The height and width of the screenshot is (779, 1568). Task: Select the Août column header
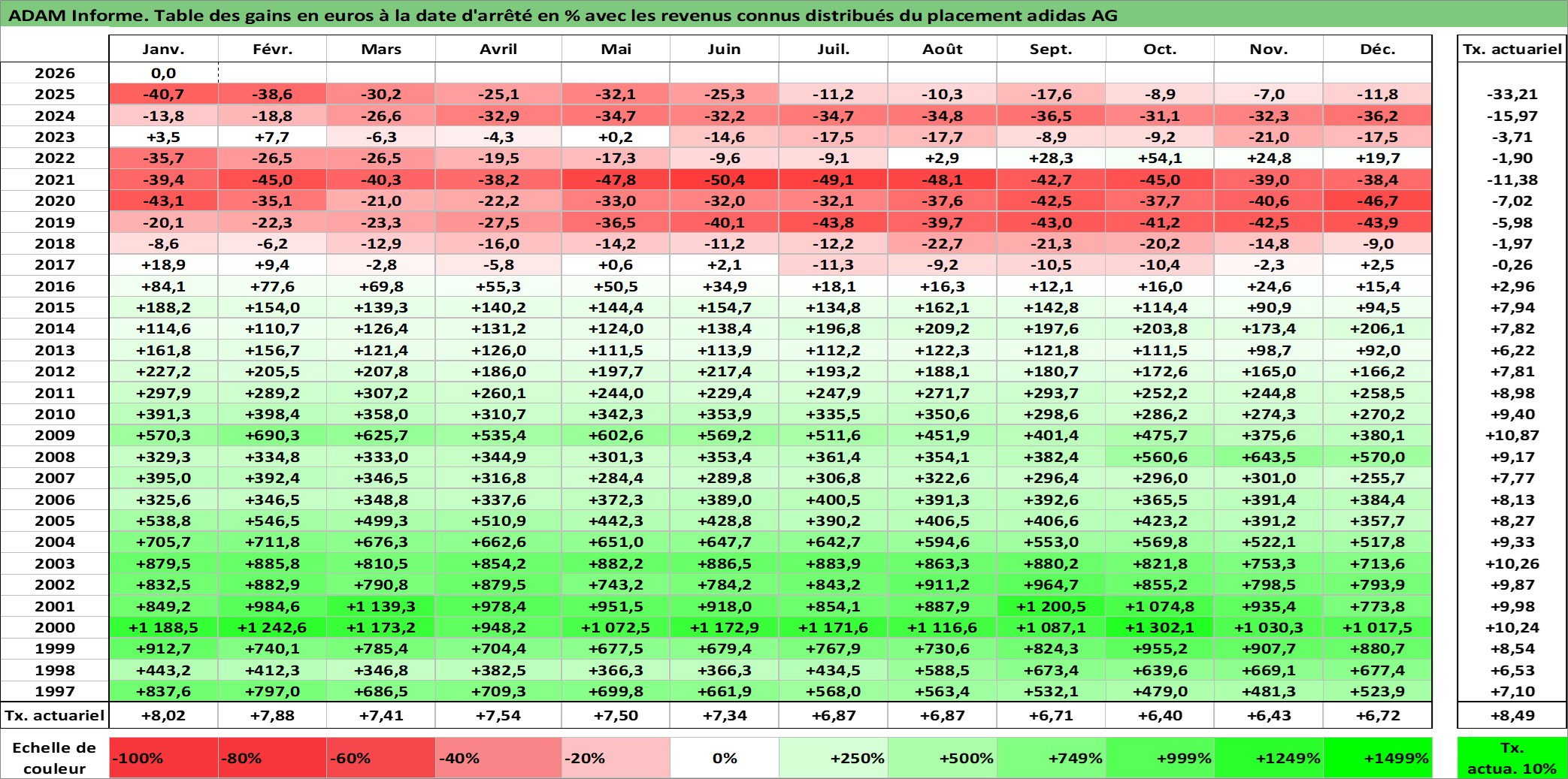pos(943,49)
